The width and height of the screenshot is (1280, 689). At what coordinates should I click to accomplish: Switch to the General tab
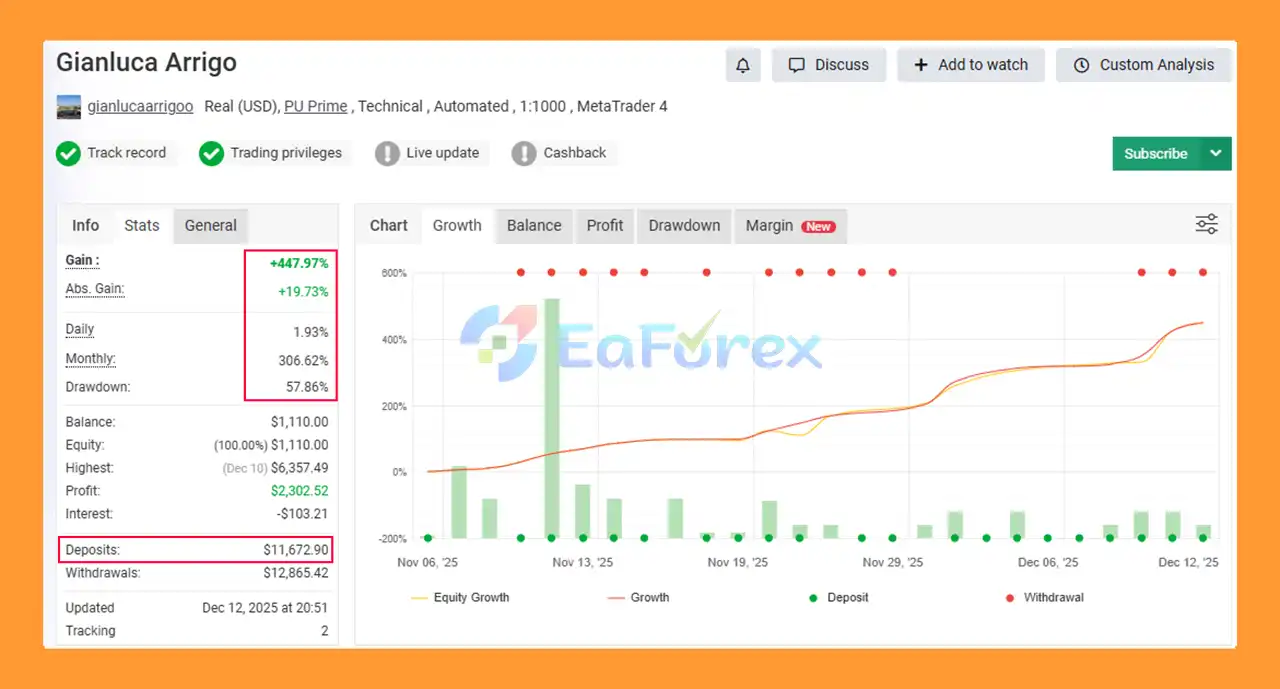coord(211,225)
